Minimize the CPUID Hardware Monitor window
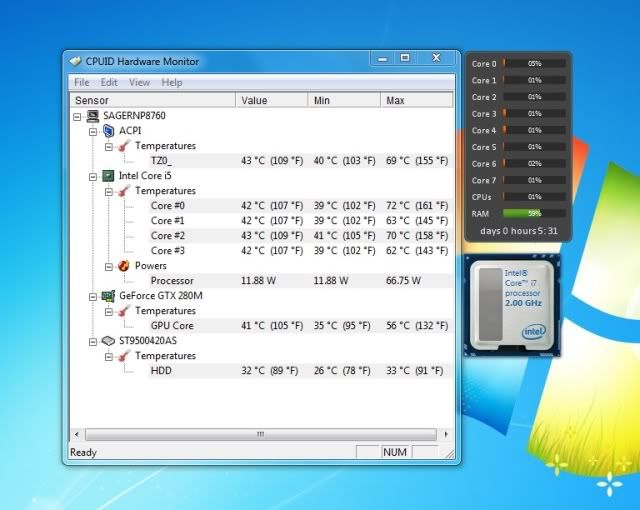 382,59
